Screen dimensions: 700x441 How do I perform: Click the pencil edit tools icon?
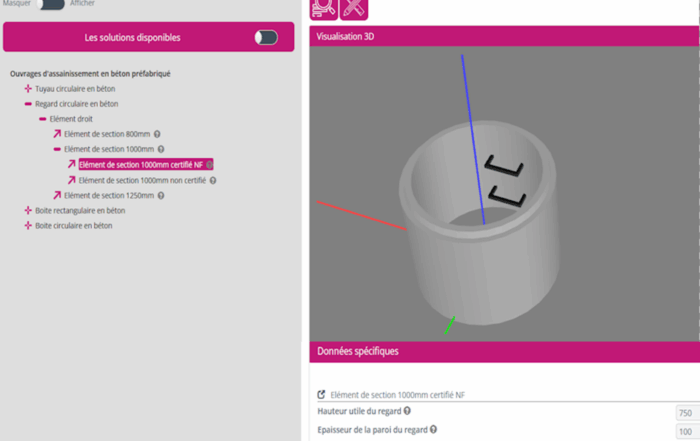(x=354, y=9)
